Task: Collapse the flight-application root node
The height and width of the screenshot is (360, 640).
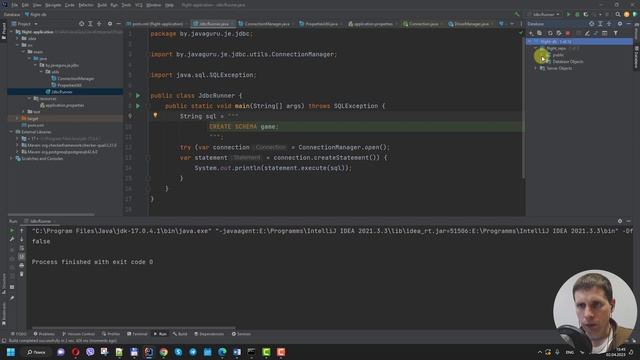Action: point(11,32)
